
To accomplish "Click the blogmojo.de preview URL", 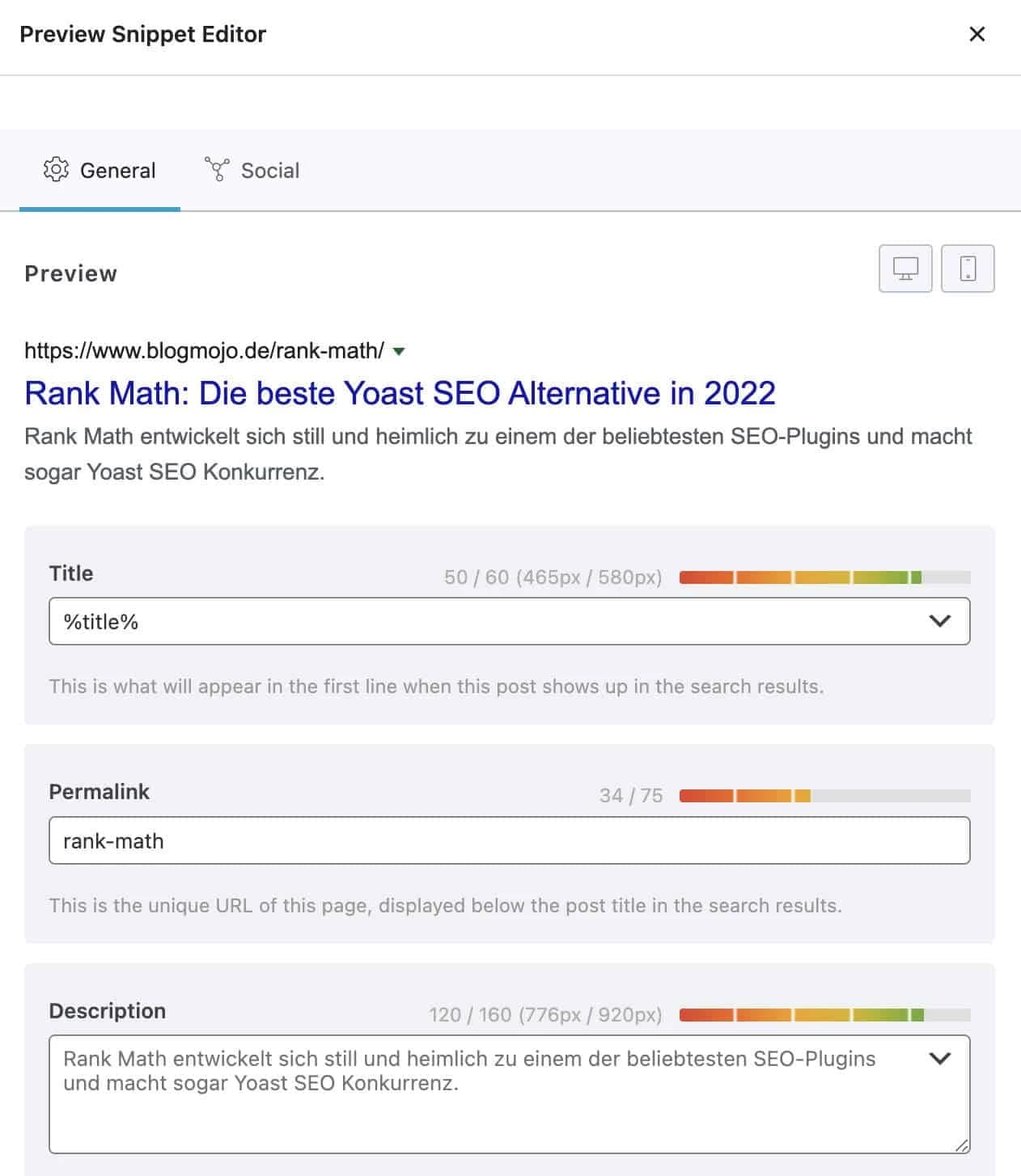I will 204,351.
